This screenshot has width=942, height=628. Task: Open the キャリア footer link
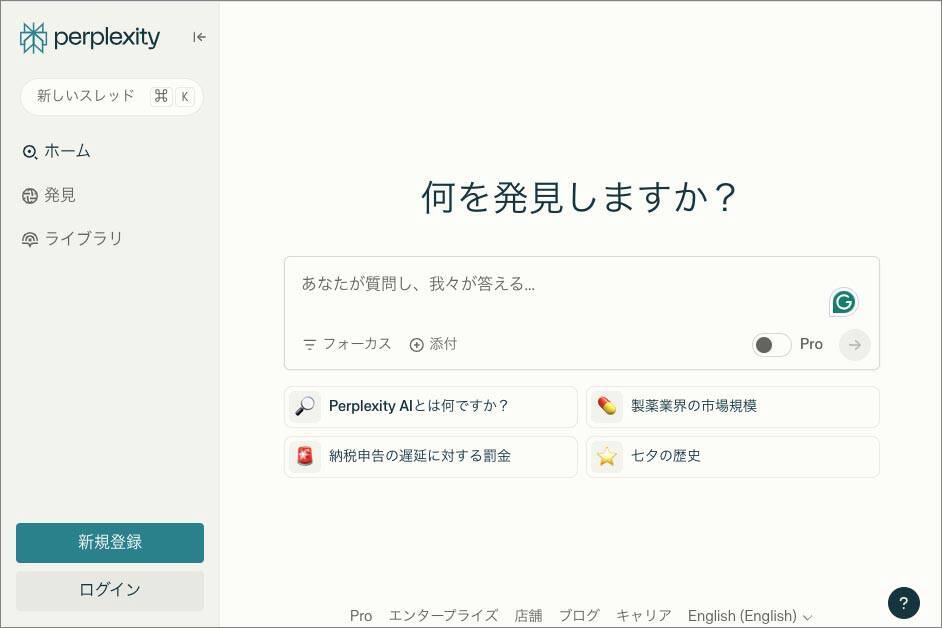click(643, 616)
